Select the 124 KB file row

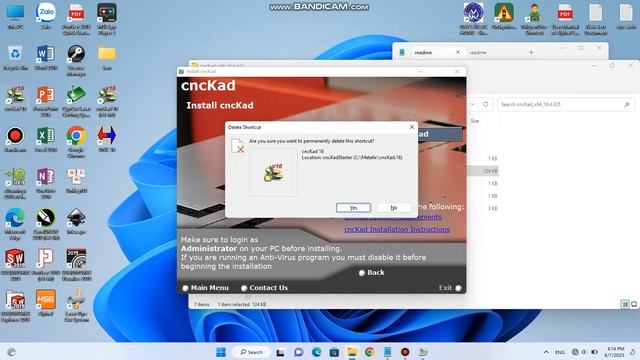(483, 171)
